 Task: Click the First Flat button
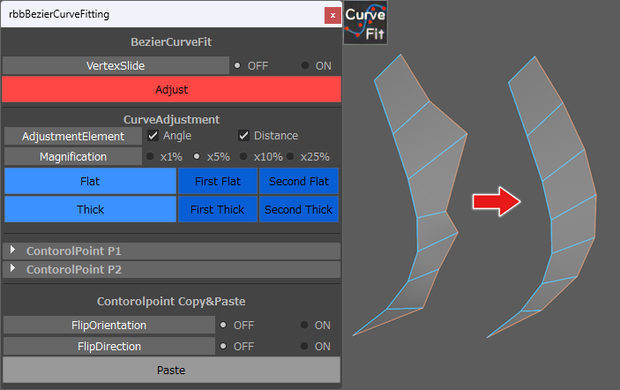click(217, 181)
